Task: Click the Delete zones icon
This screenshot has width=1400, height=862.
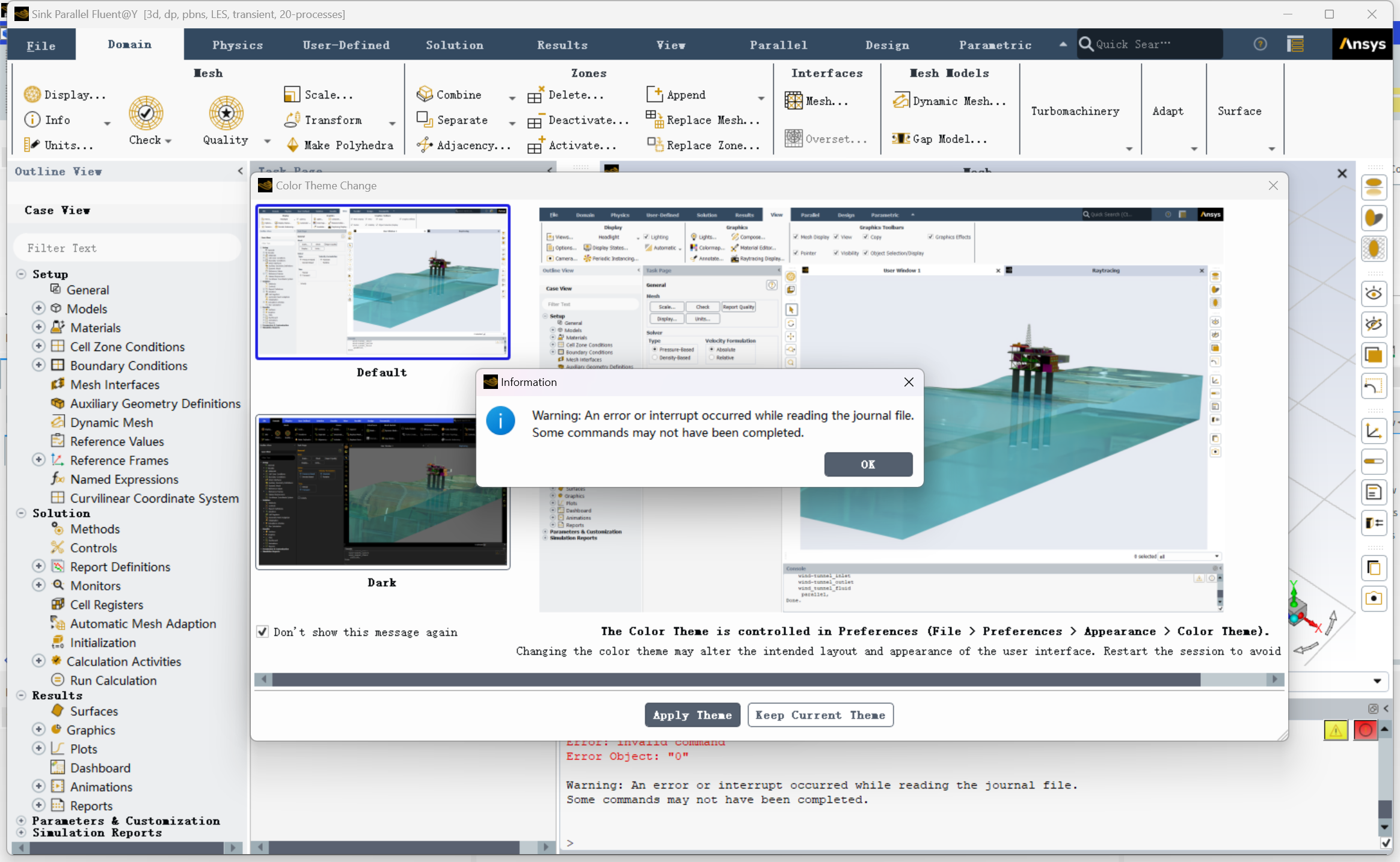Action: [x=535, y=94]
